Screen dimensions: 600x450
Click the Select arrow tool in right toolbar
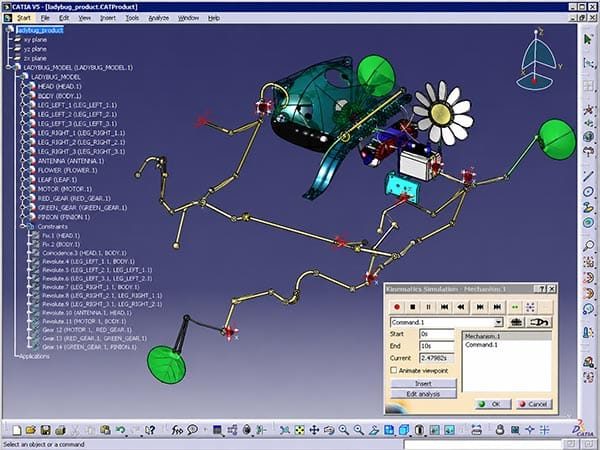[x=588, y=39]
